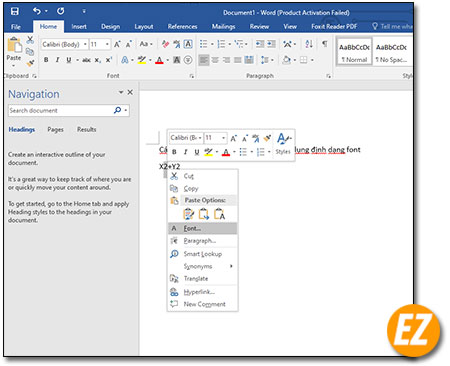Click the Decrease Indent icon
The height and width of the screenshot is (366, 450).
click(x=260, y=44)
